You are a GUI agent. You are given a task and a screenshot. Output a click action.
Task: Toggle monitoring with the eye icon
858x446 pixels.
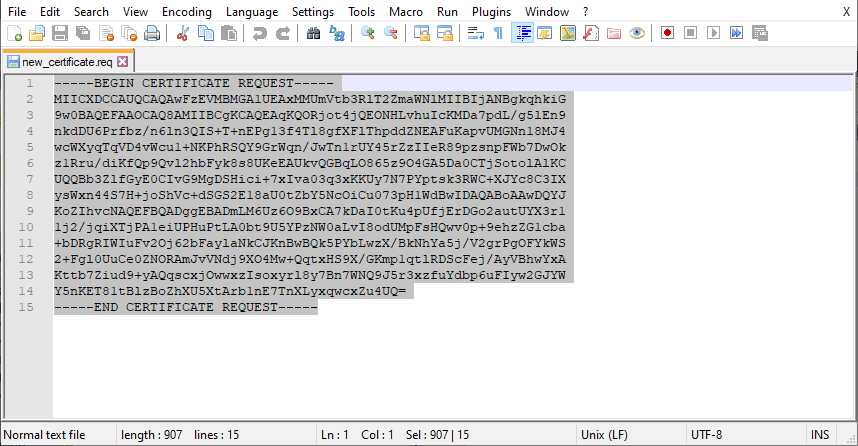[636, 33]
